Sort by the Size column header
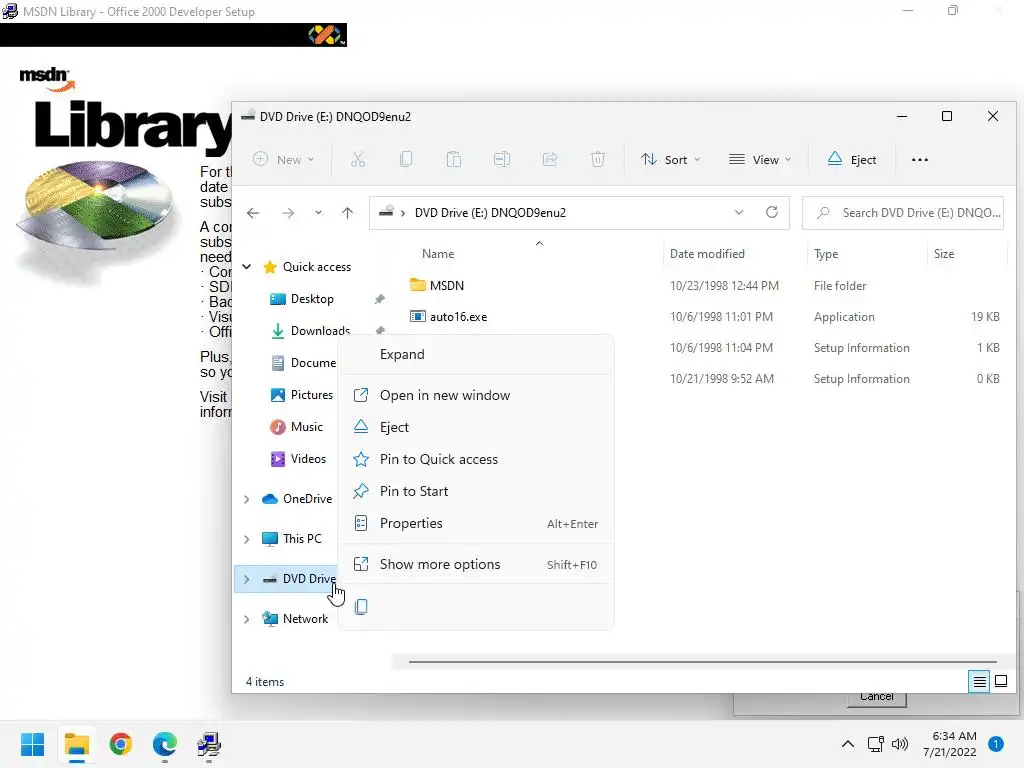 (x=944, y=253)
